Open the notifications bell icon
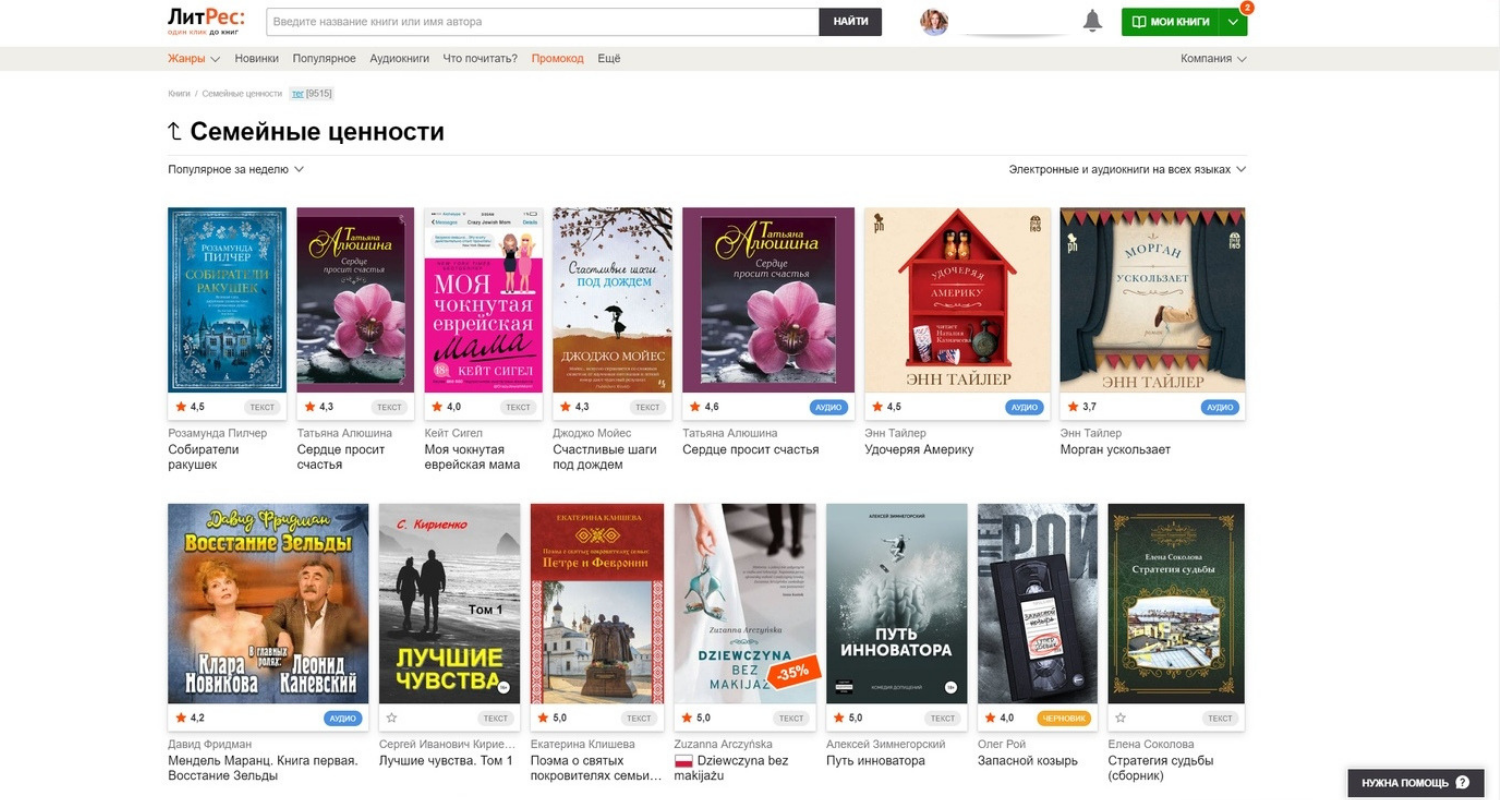The image size is (1500, 800). (x=1092, y=21)
